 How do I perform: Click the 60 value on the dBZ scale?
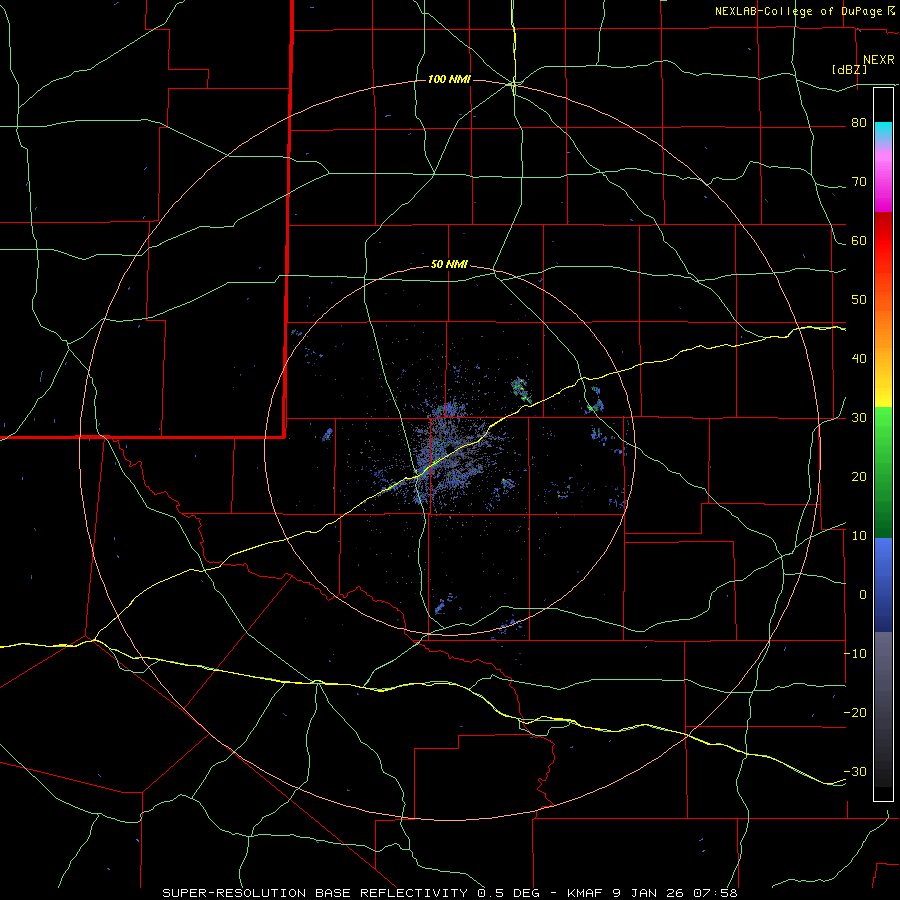click(859, 241)
